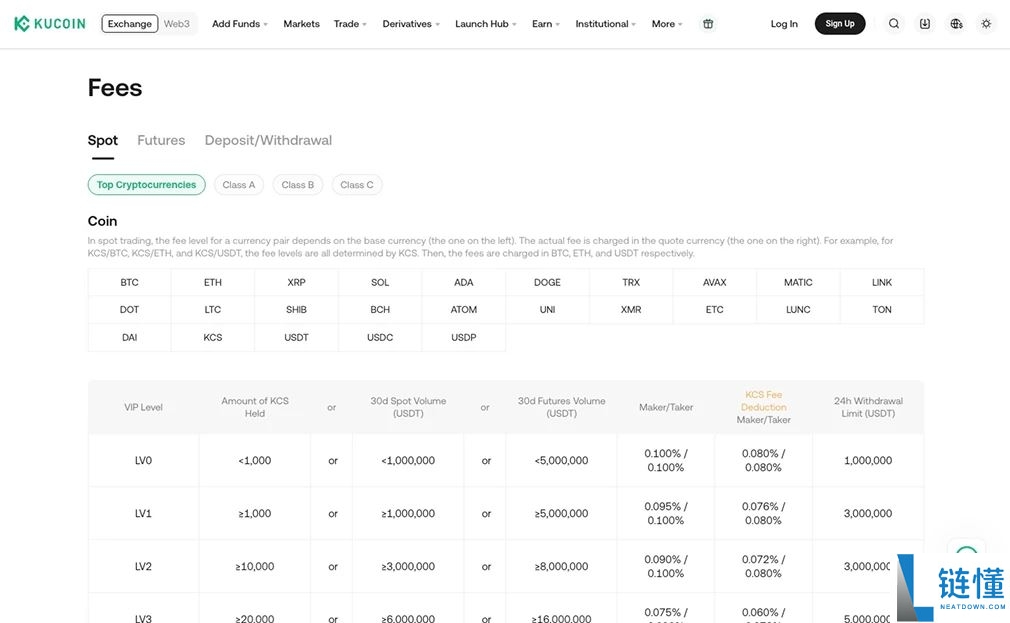Open the app download icon

(925, 24)
